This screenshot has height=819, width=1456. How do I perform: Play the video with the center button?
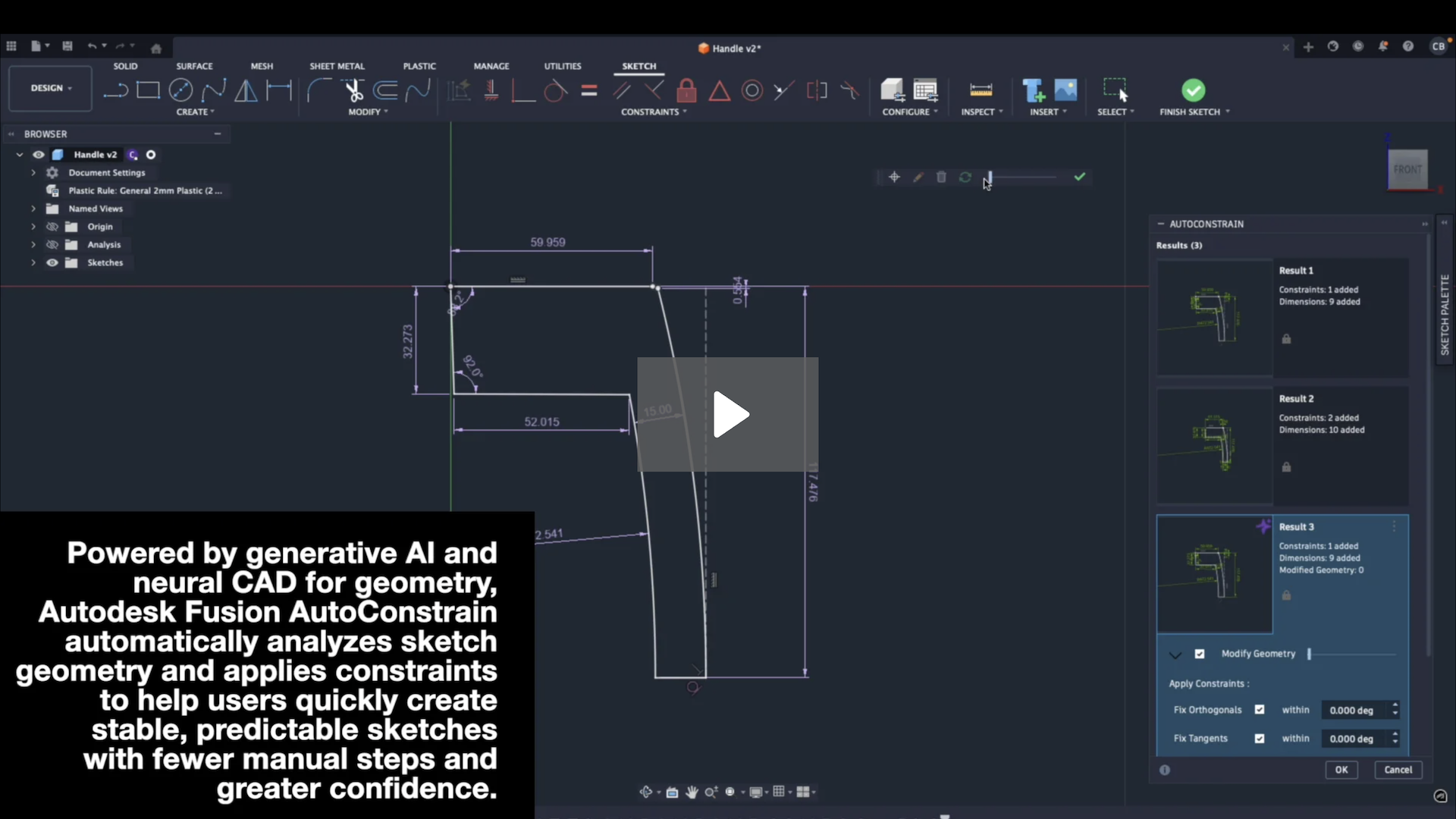pos(728,414)
